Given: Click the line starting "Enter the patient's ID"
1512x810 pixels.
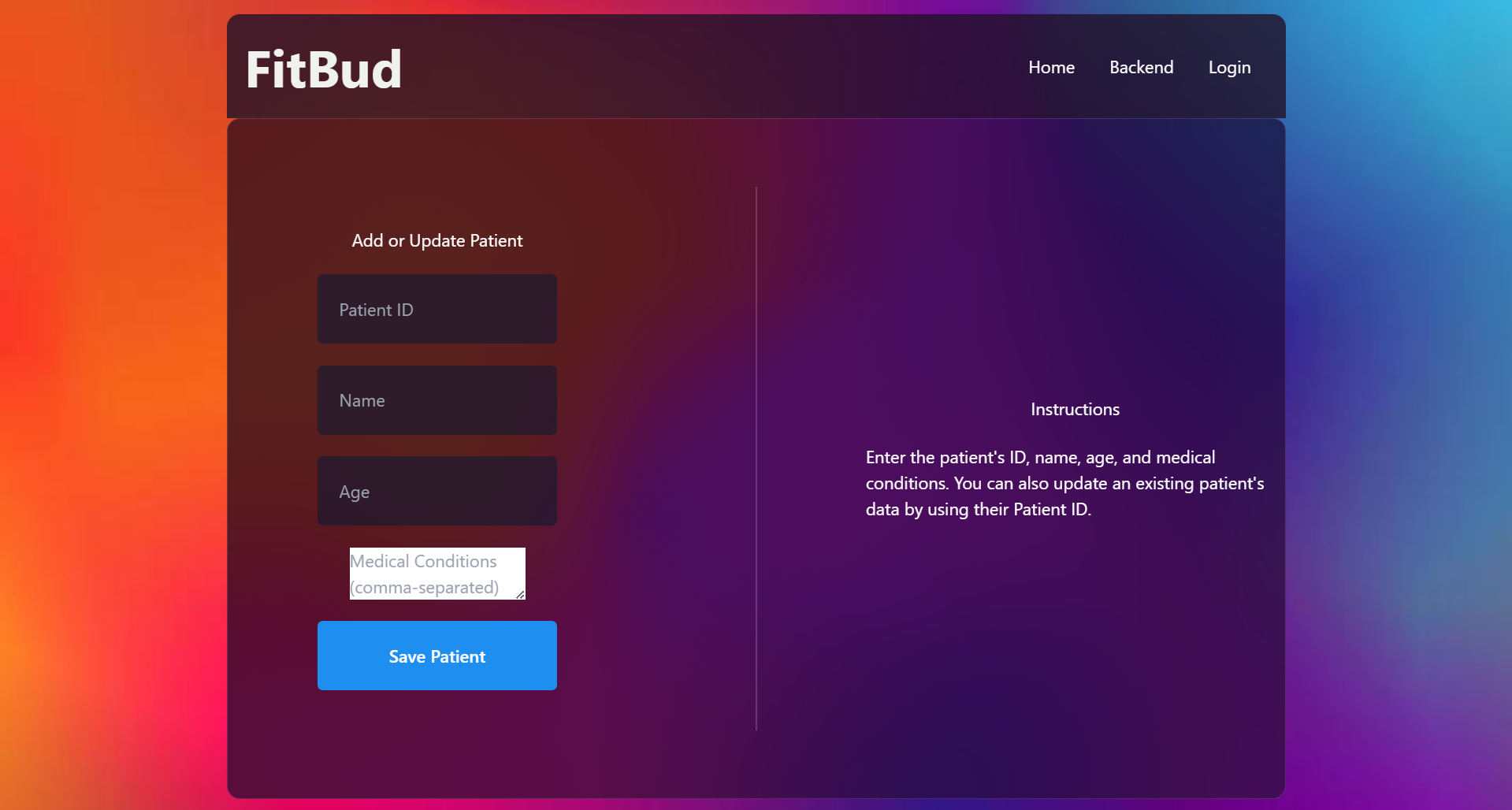Looking at the screenshot, I should [1040, 458].
